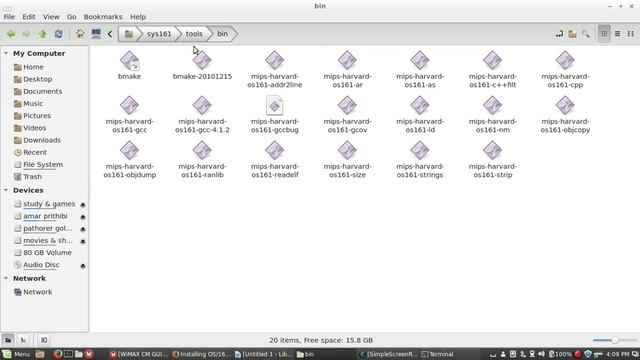The height and width of the screenshot is (360, 640).
Task: Click the volume icon in tray
Action: (x=541, y=354)
